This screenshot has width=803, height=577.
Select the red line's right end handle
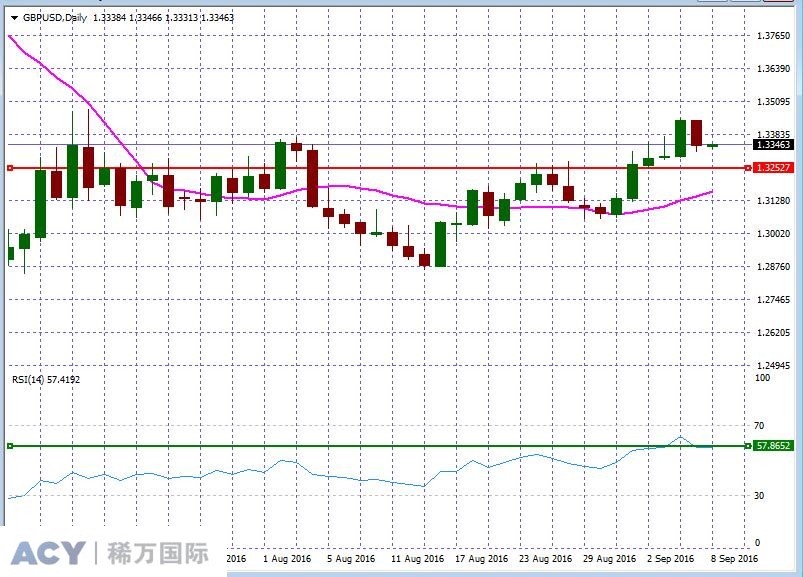coord(748,168)
